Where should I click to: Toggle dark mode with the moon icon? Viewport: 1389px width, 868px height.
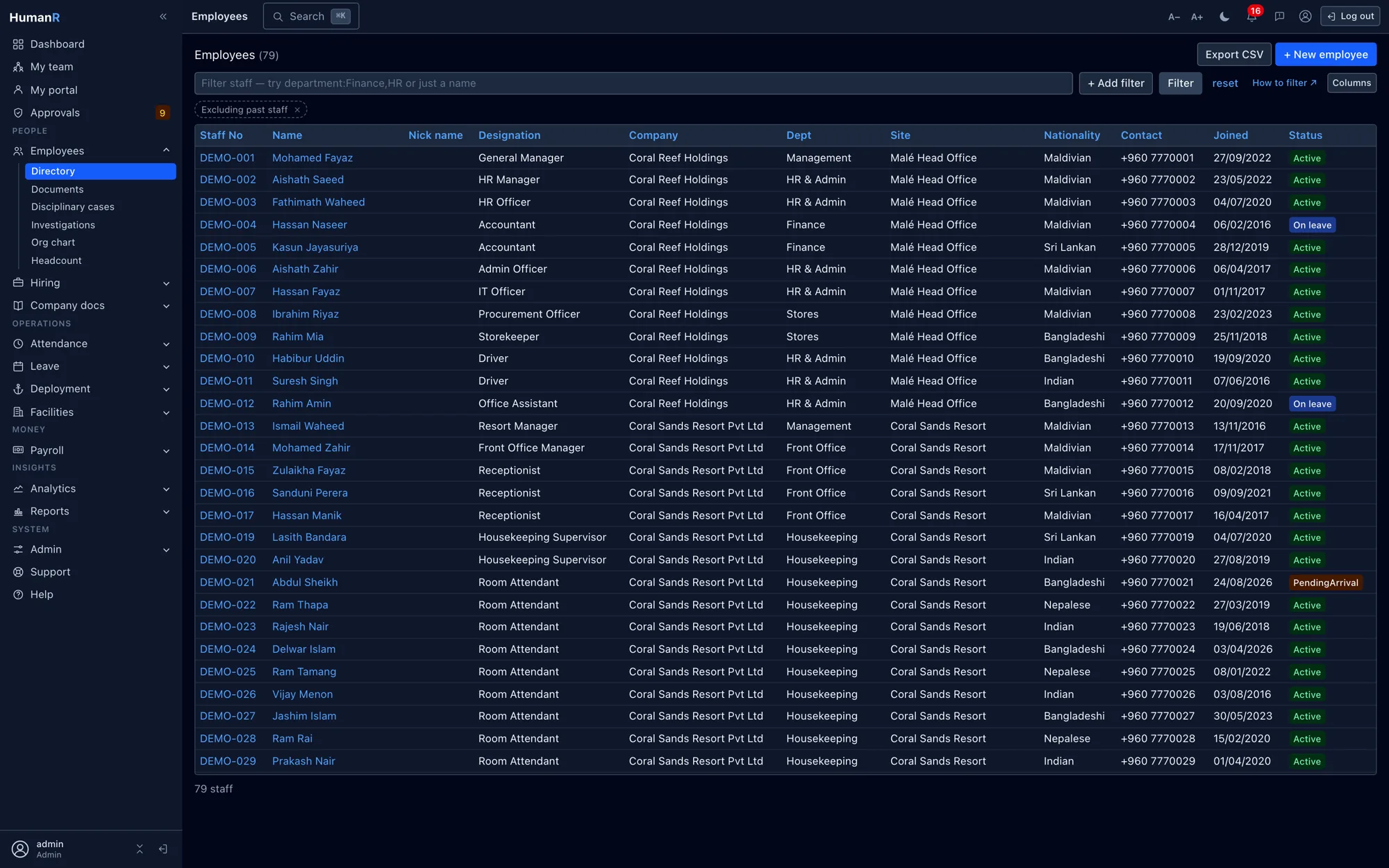1224,17
